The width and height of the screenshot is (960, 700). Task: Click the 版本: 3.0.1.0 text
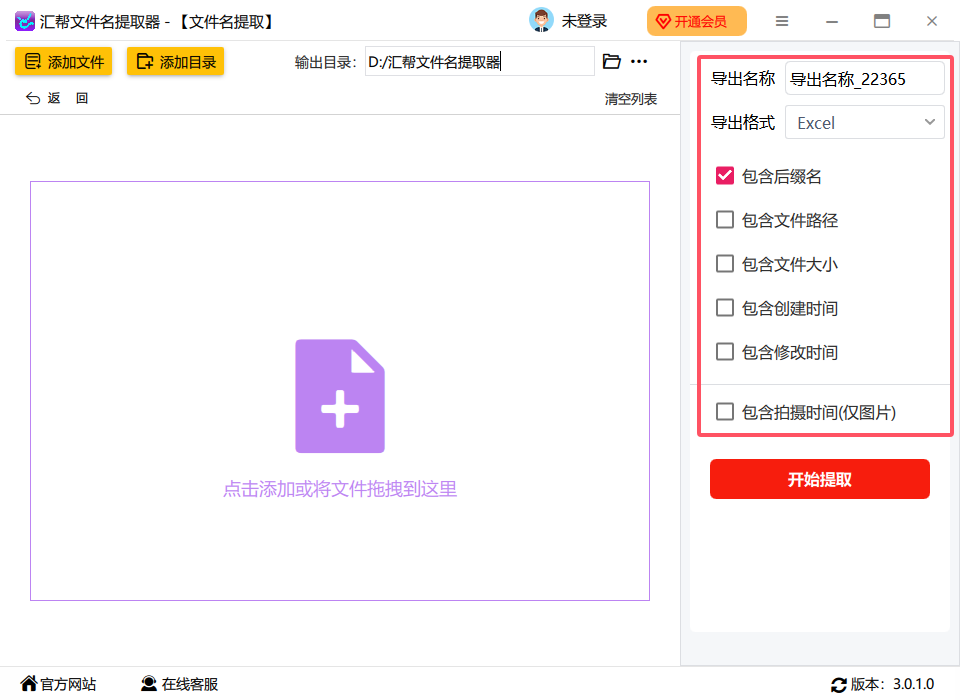(x=892, y=684)
